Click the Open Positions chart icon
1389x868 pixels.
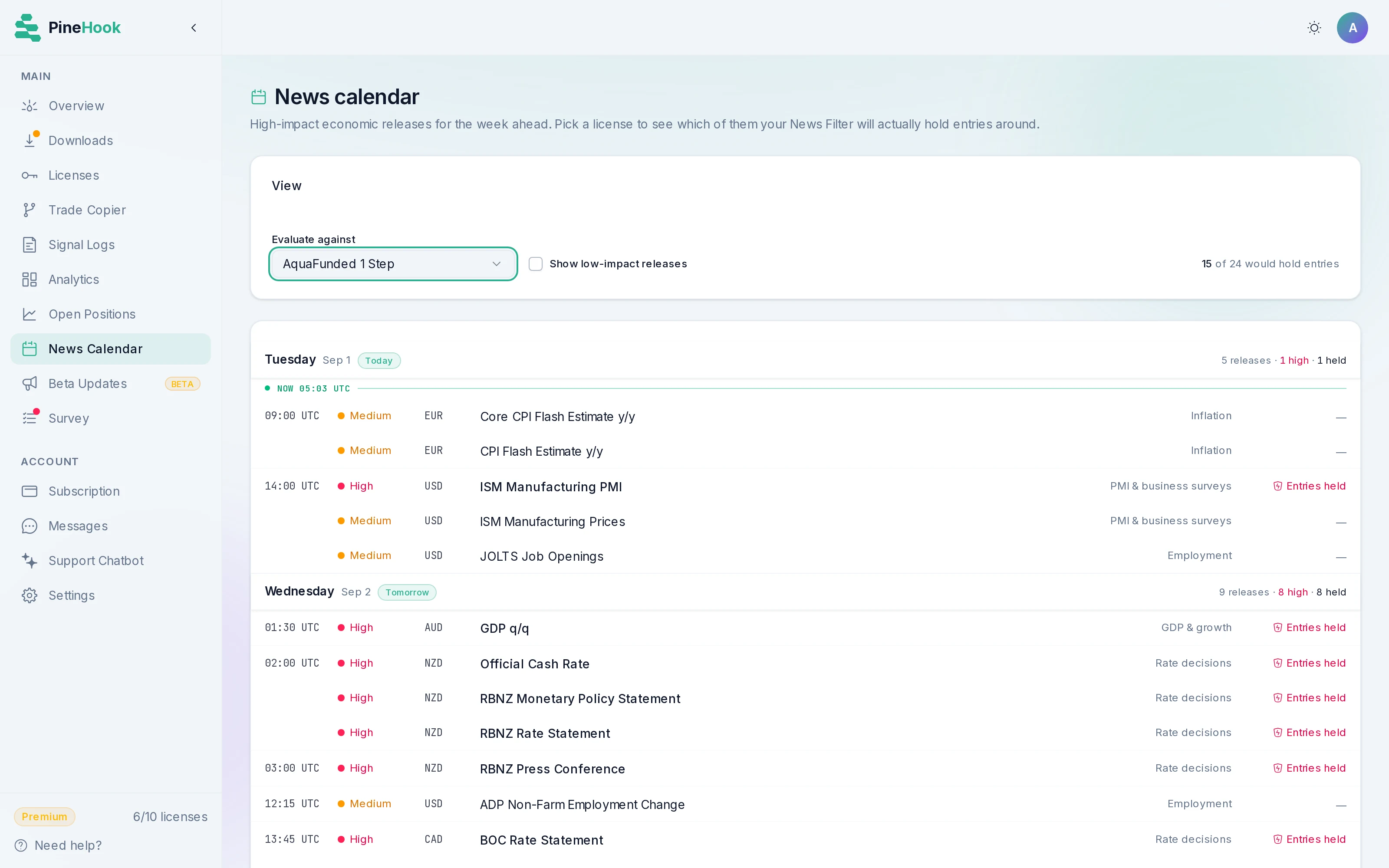click(x=29, y=315)
